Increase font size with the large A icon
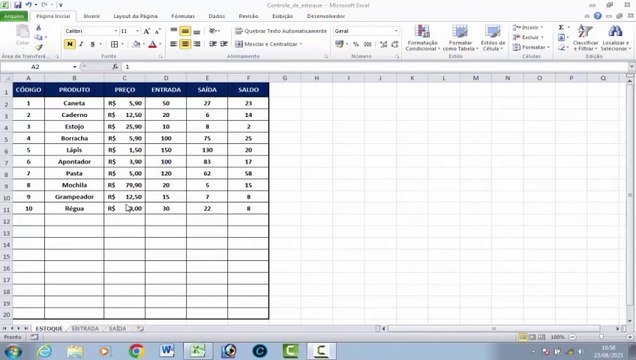The image size is (636, 360). click(147, 31)
